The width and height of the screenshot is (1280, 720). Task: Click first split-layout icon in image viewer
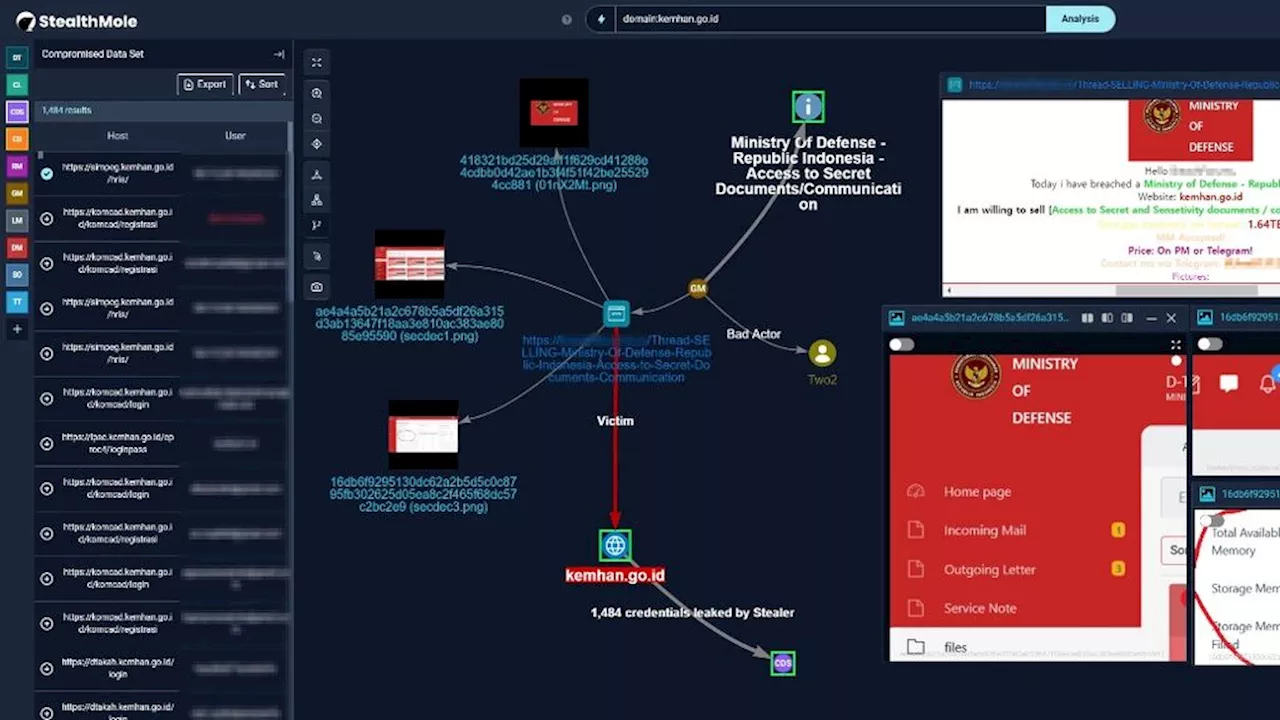click(1087, 318)
